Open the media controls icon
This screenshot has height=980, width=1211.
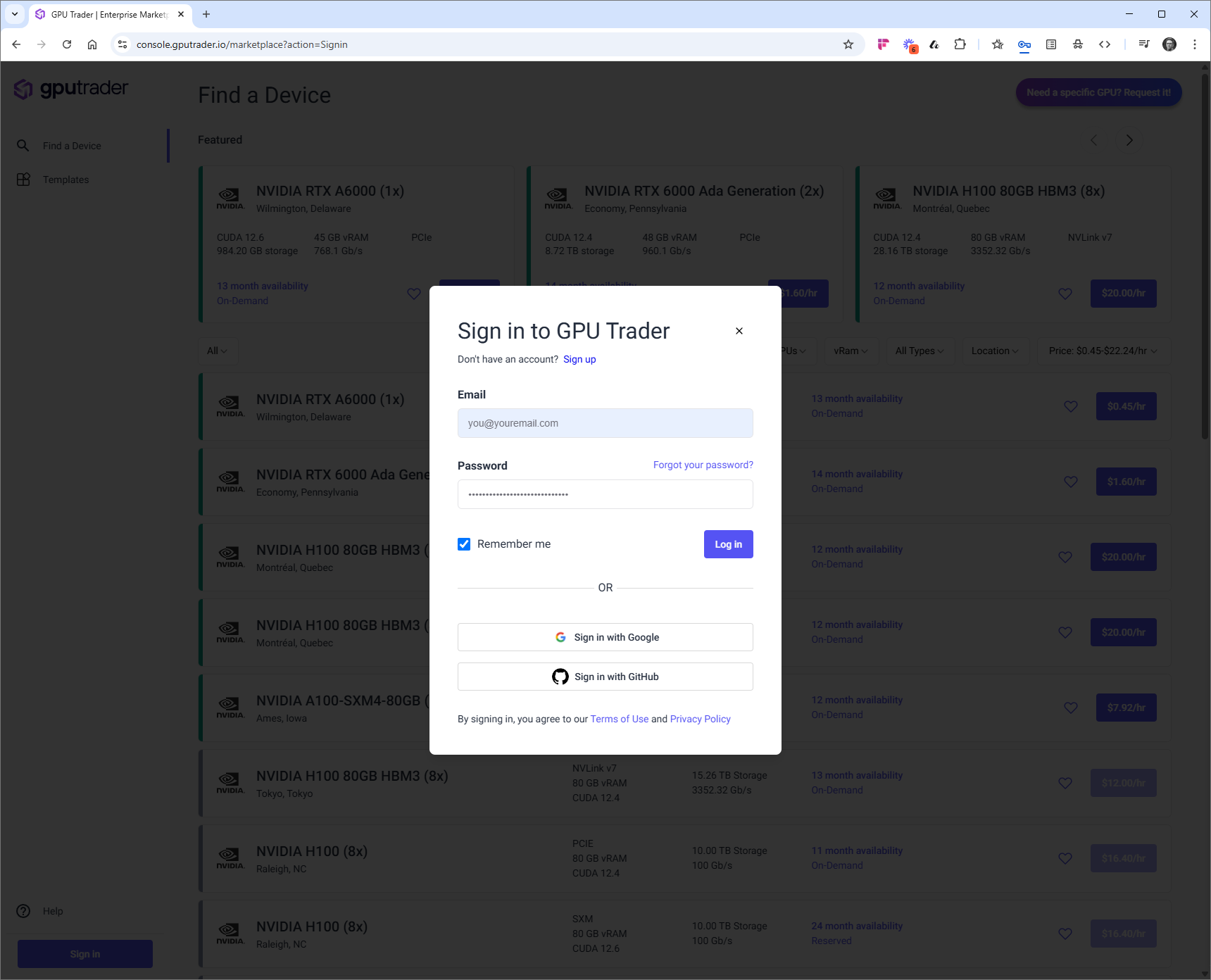[1144, 44]
